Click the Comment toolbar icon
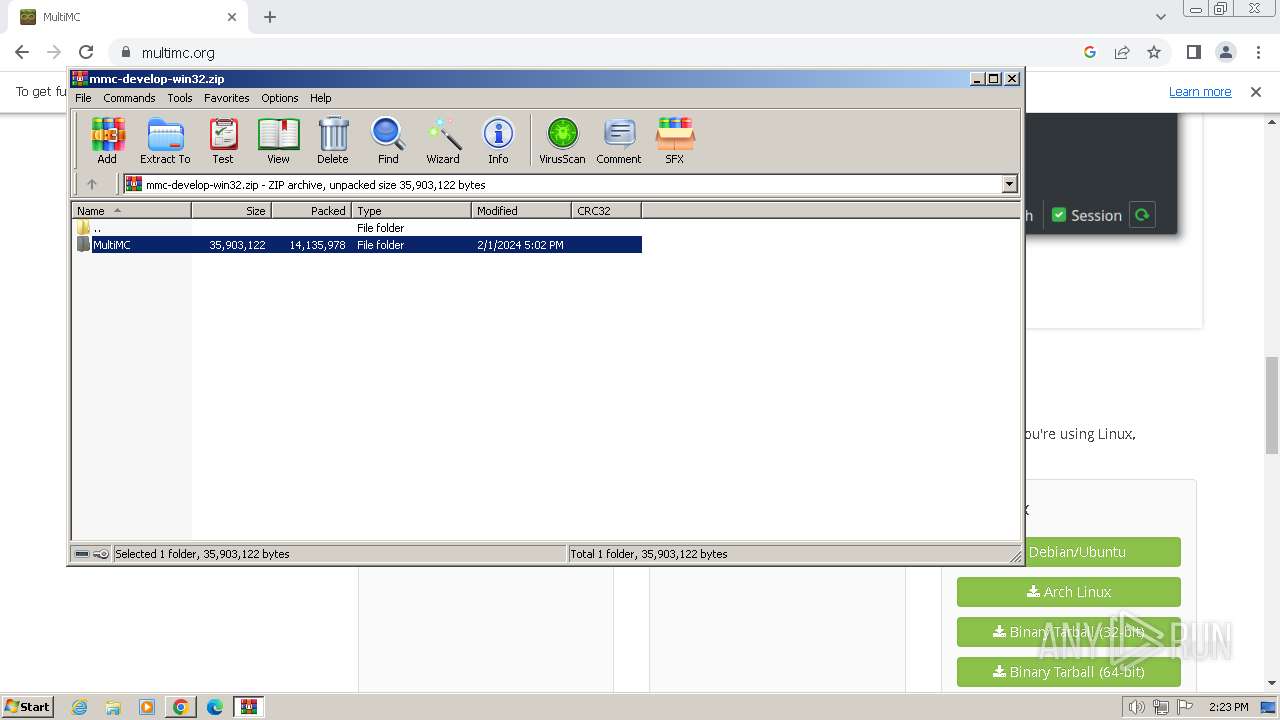This screenshot has width=1280, height=720. (619, 140)
